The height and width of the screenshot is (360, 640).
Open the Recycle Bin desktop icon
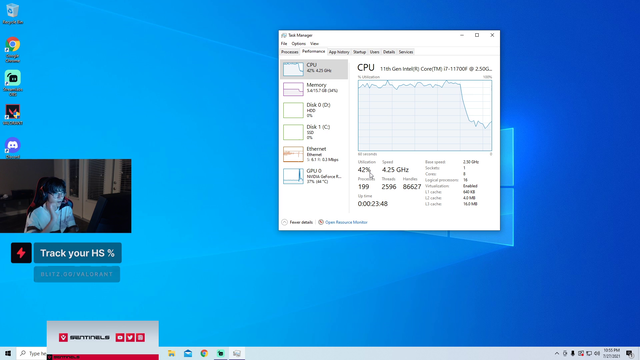coord(13,13)
